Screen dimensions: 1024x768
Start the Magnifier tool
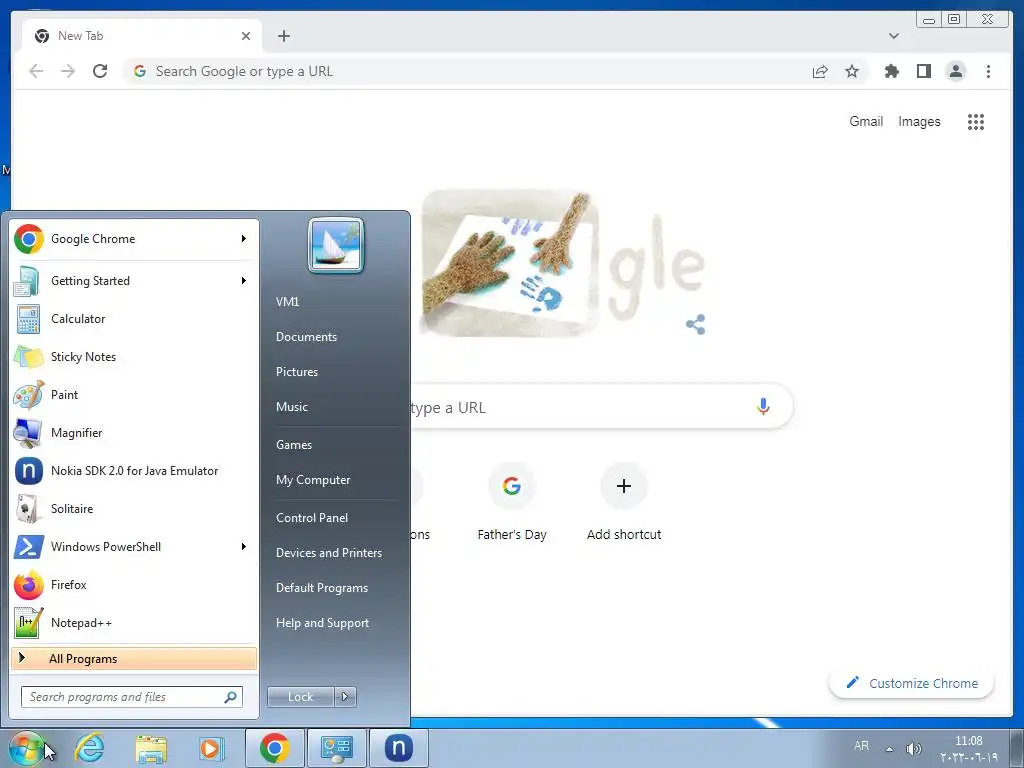134,432
